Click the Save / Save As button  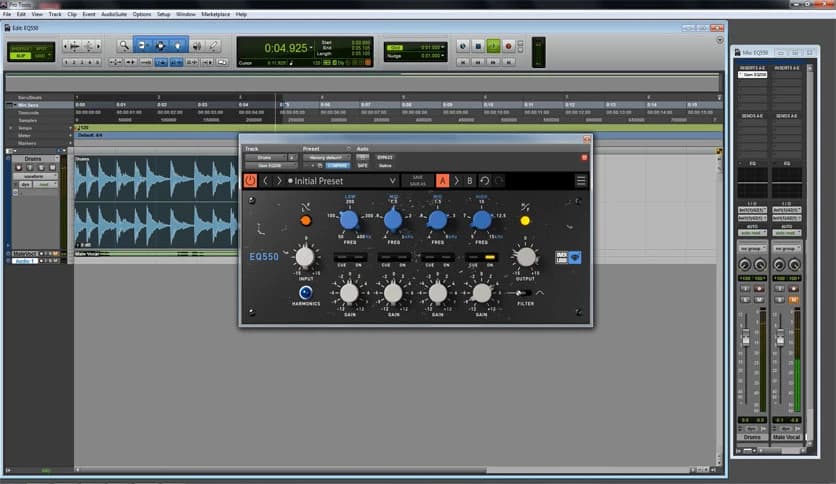417,181
